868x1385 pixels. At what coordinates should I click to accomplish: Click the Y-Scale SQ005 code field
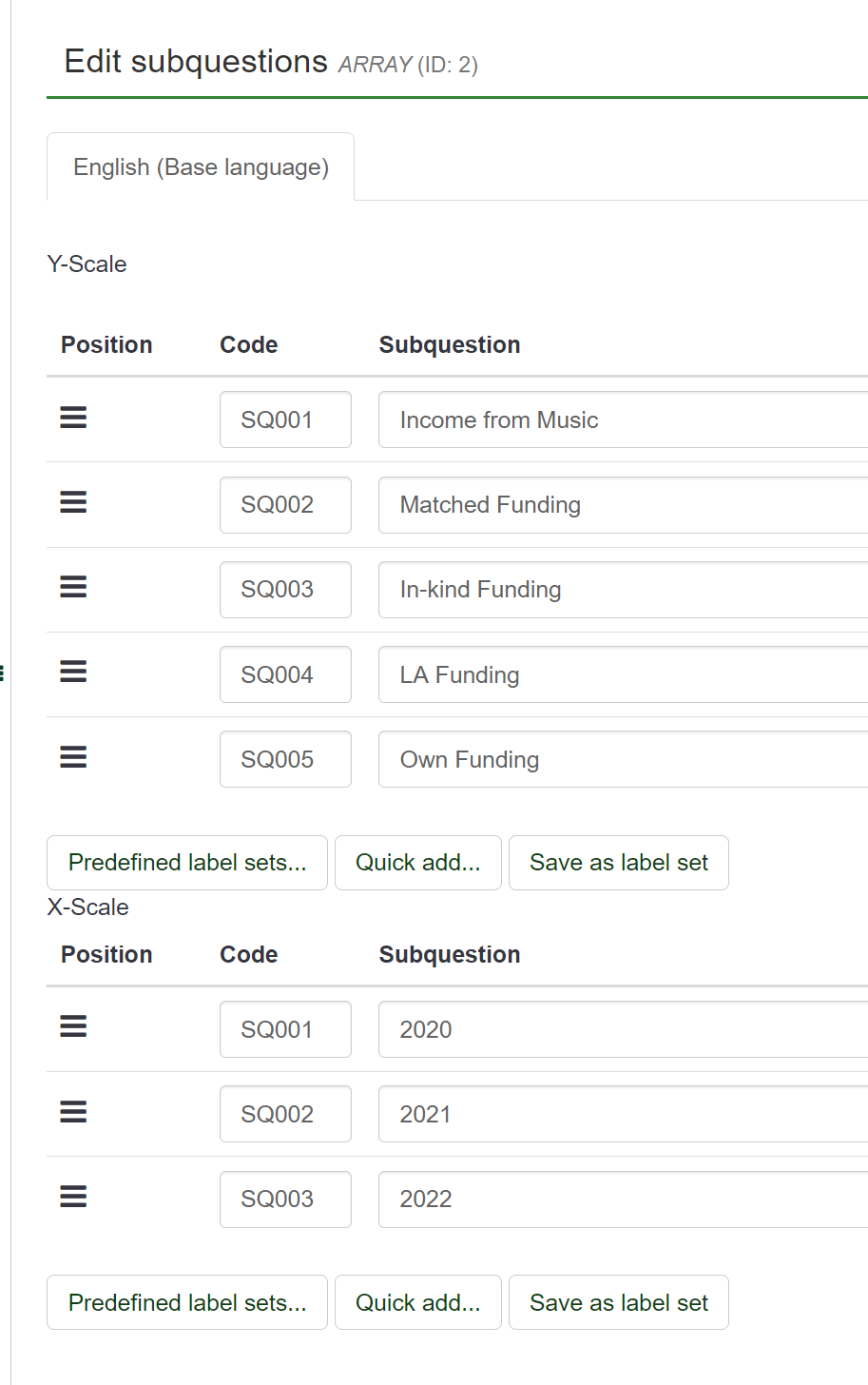[x=285, y=759]
